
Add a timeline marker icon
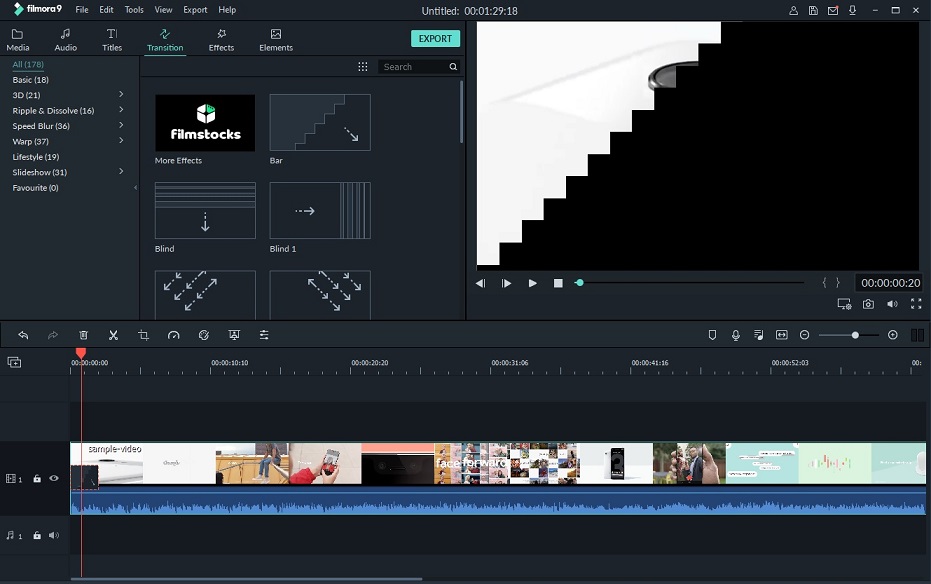(712, 335)
